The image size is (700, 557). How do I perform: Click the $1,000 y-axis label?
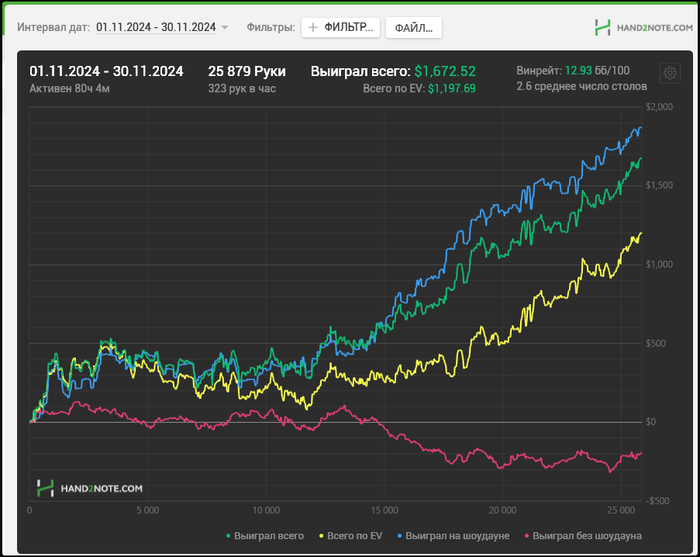click(659, 264)
